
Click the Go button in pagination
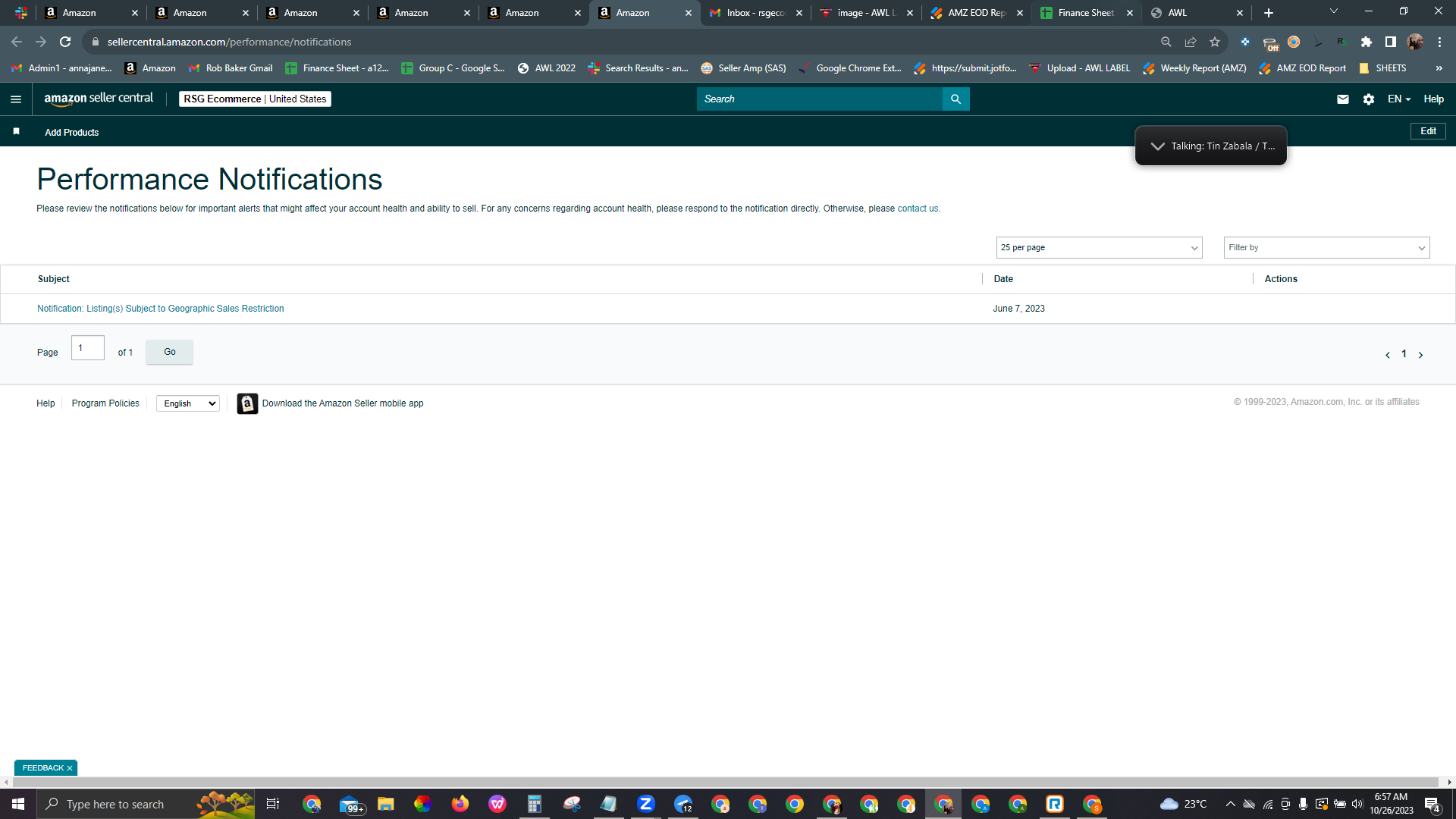pyautogui.click(x=170, y=352)
